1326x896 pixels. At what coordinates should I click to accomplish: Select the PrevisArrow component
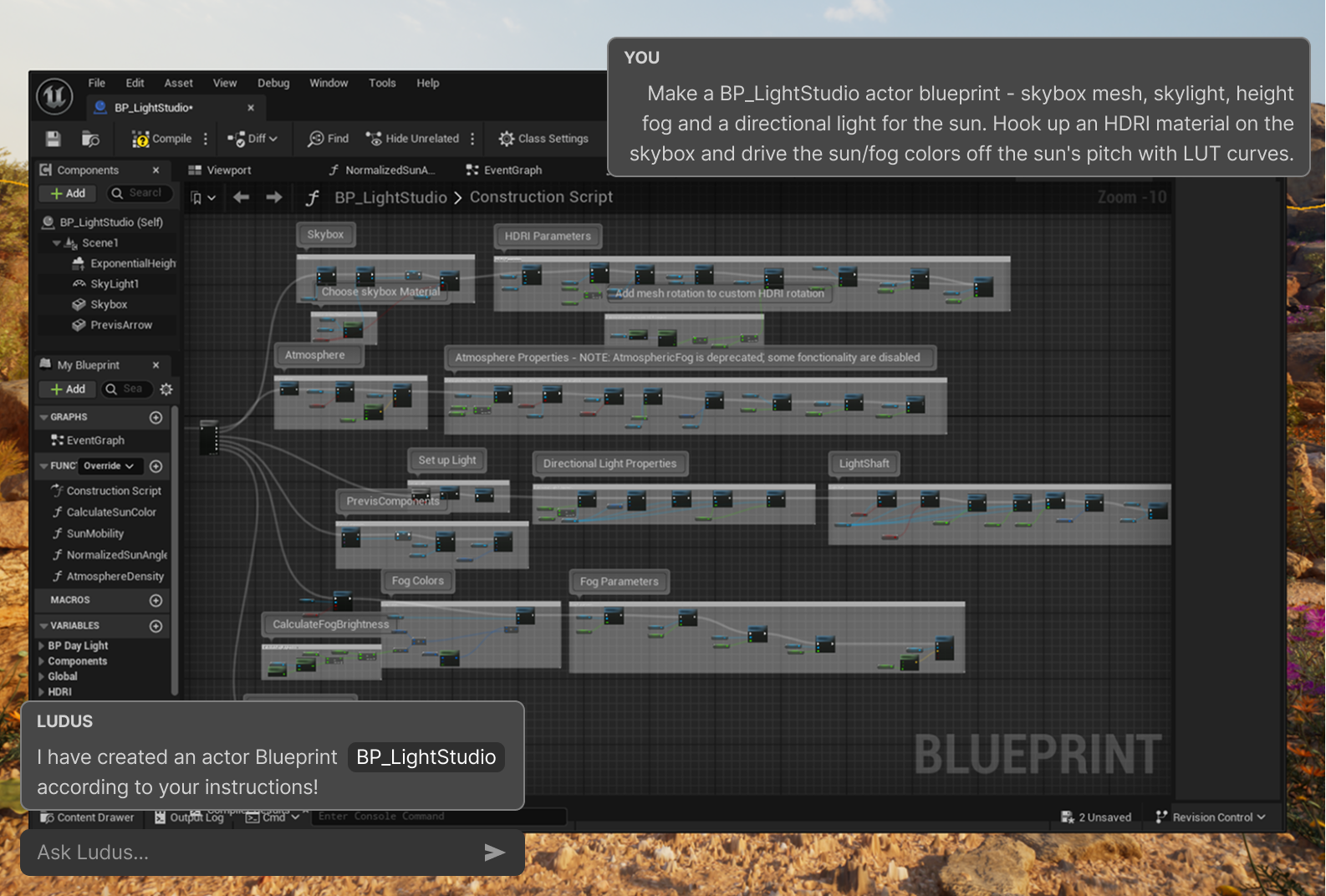pos(112,325)
